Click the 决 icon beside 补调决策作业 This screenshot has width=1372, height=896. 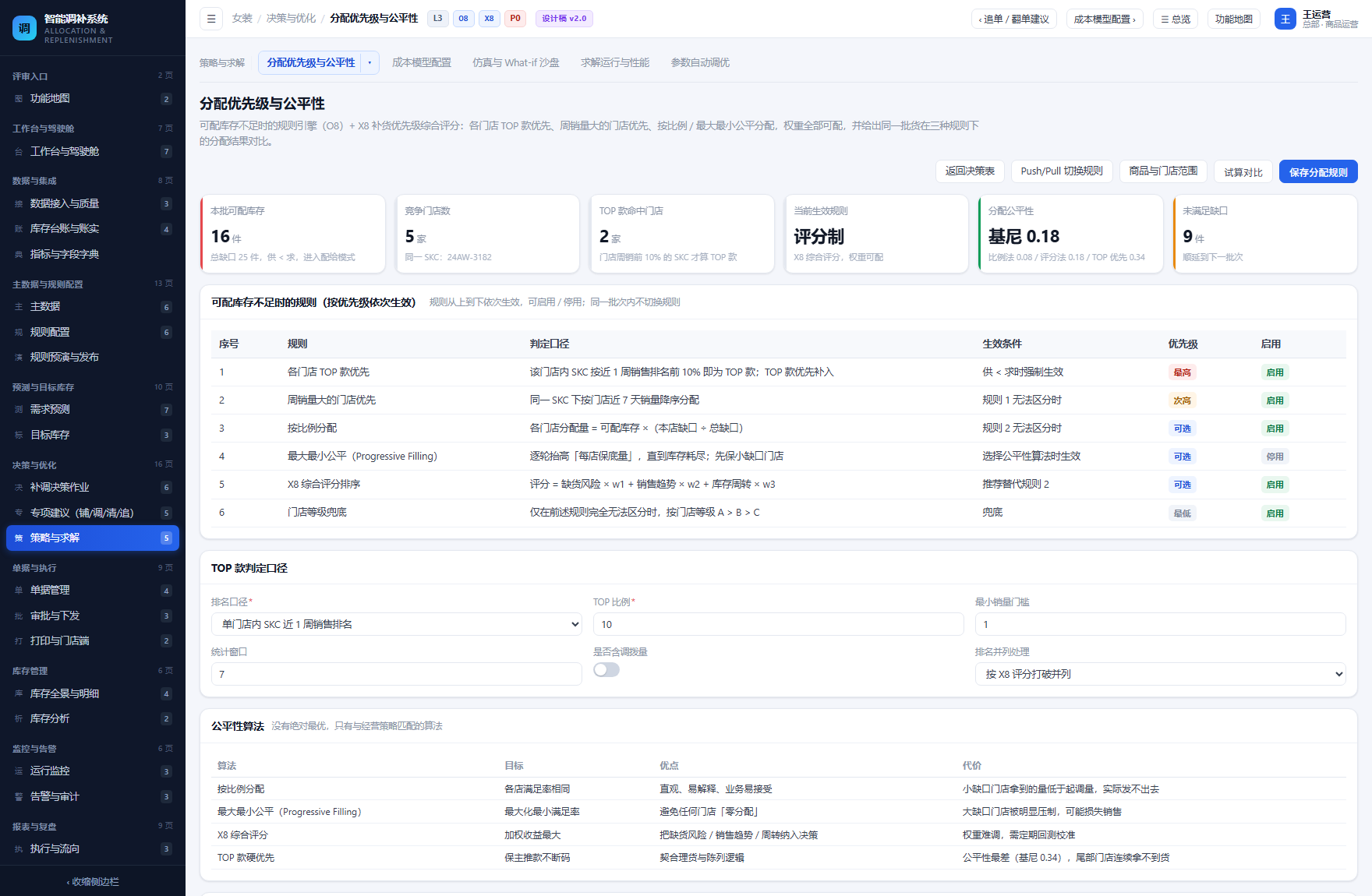19,488
